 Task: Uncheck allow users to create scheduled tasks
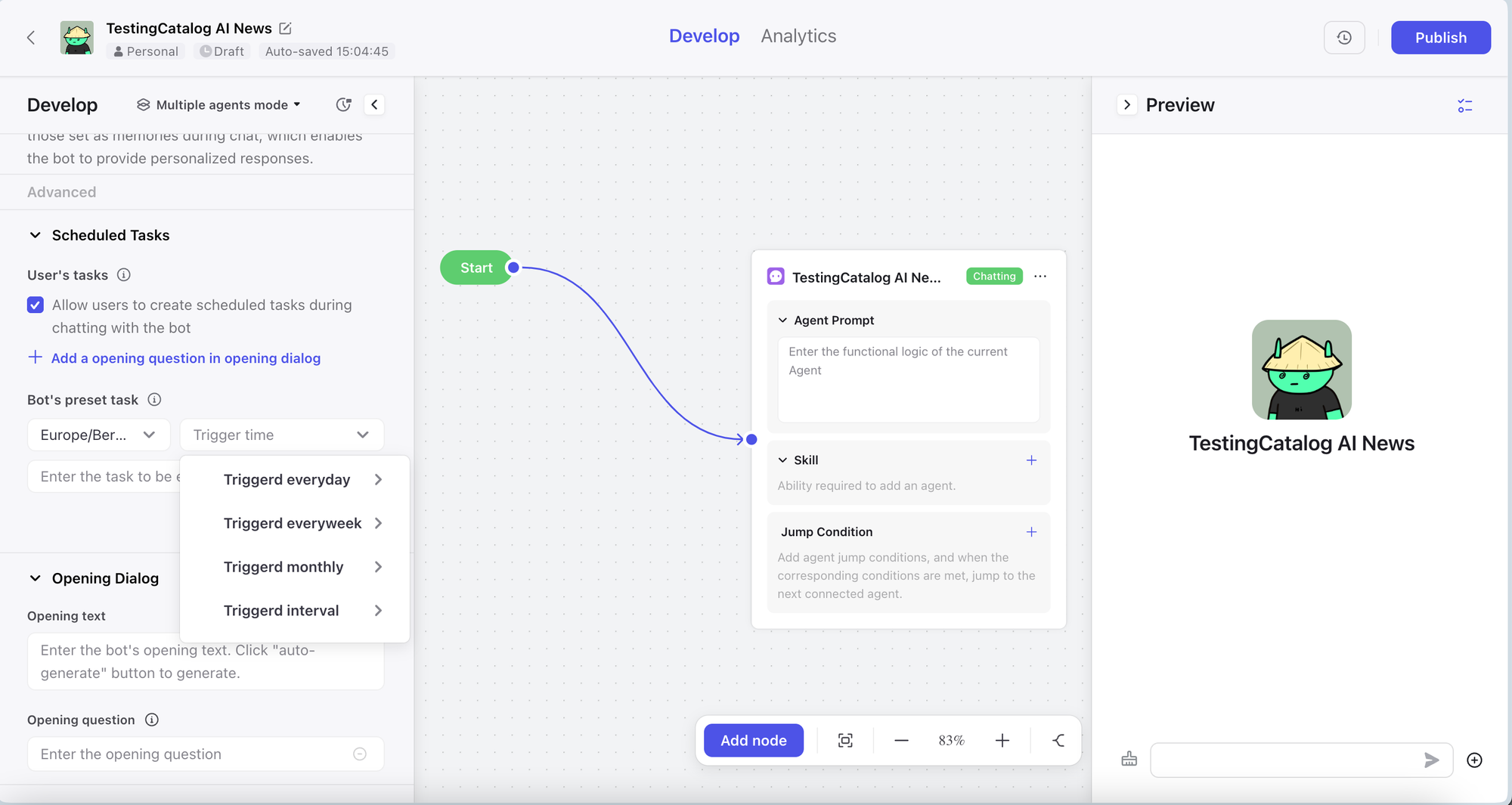click(x=36, y=305)
